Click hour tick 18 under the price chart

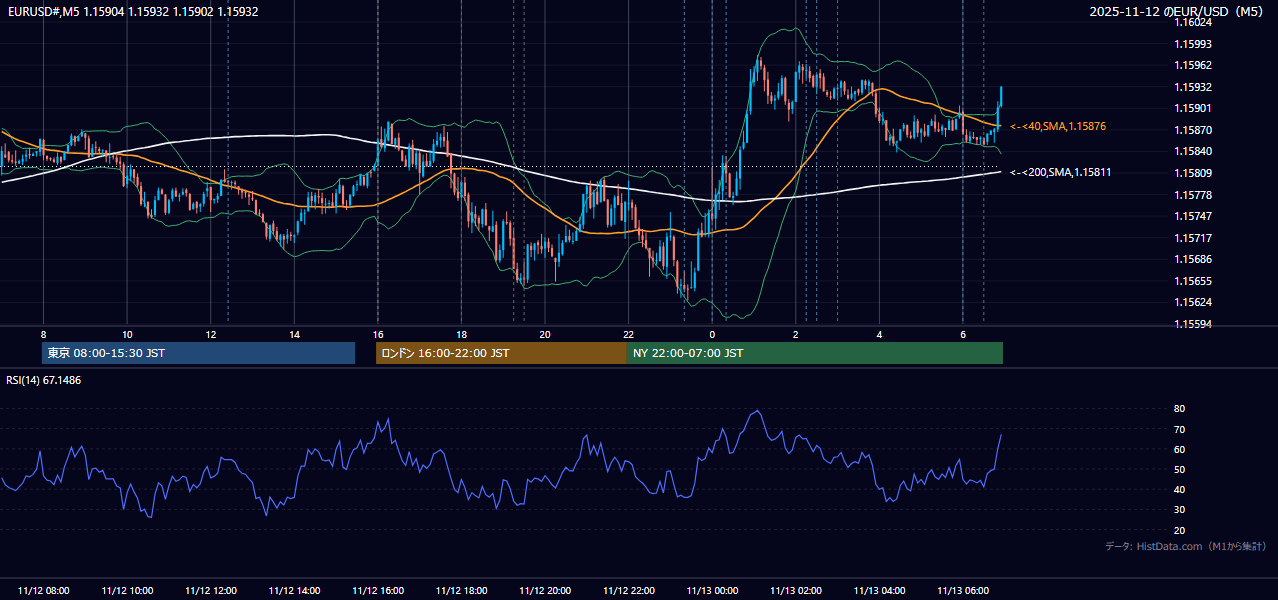click(x=461, y=334)
